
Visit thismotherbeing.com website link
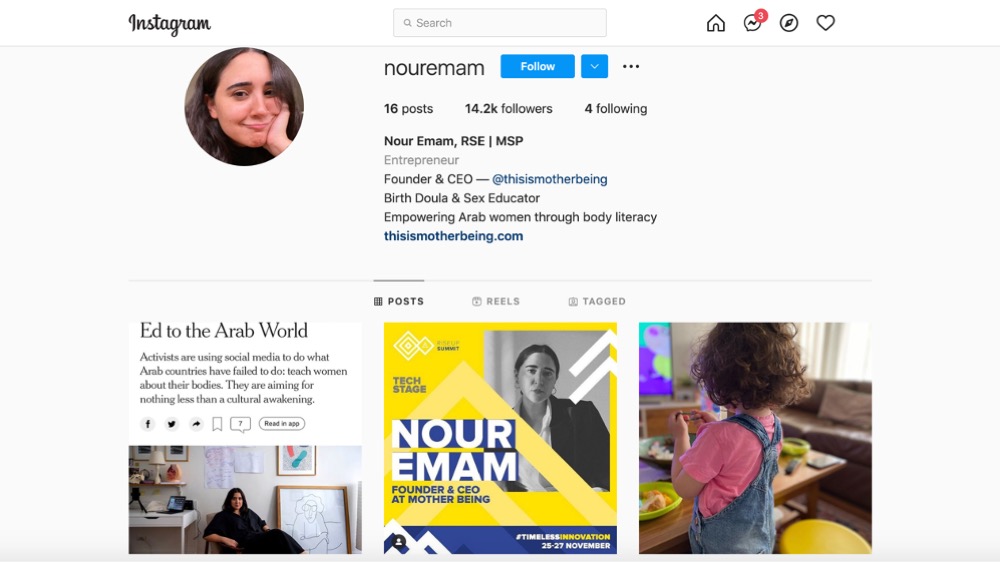[x=453, y=236]
